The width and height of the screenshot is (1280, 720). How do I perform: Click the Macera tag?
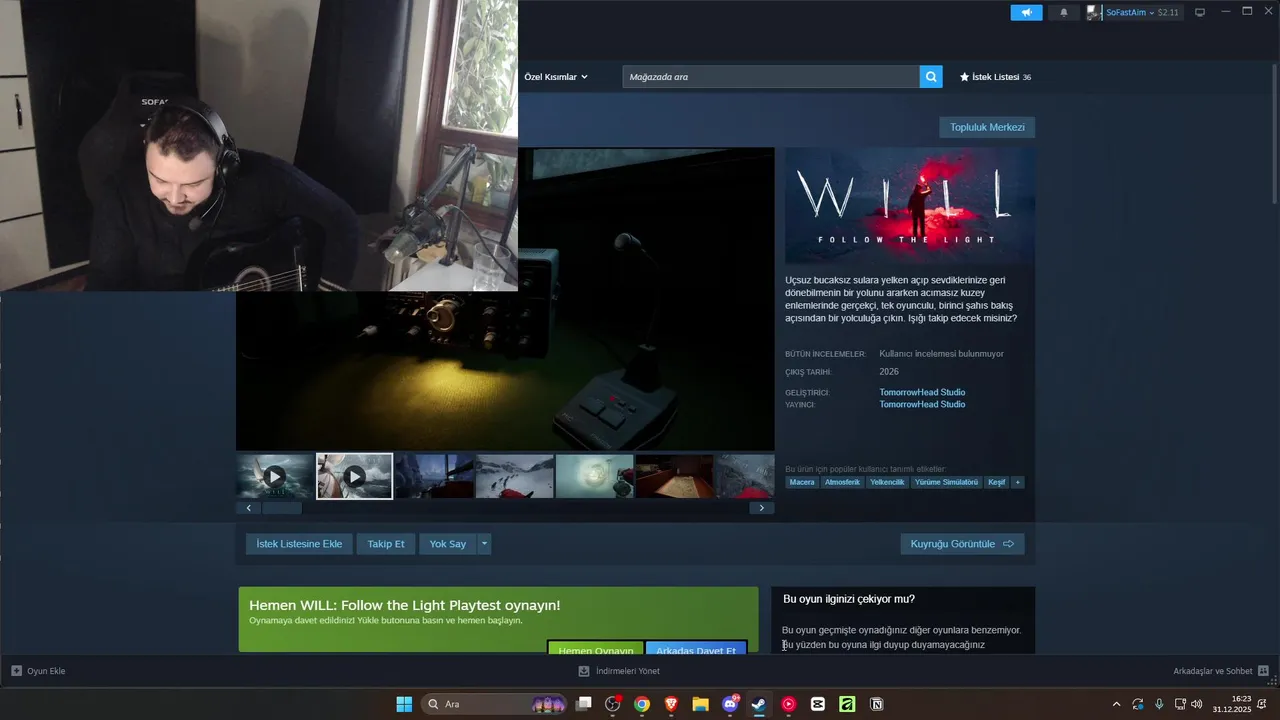[x=802, y=482]
